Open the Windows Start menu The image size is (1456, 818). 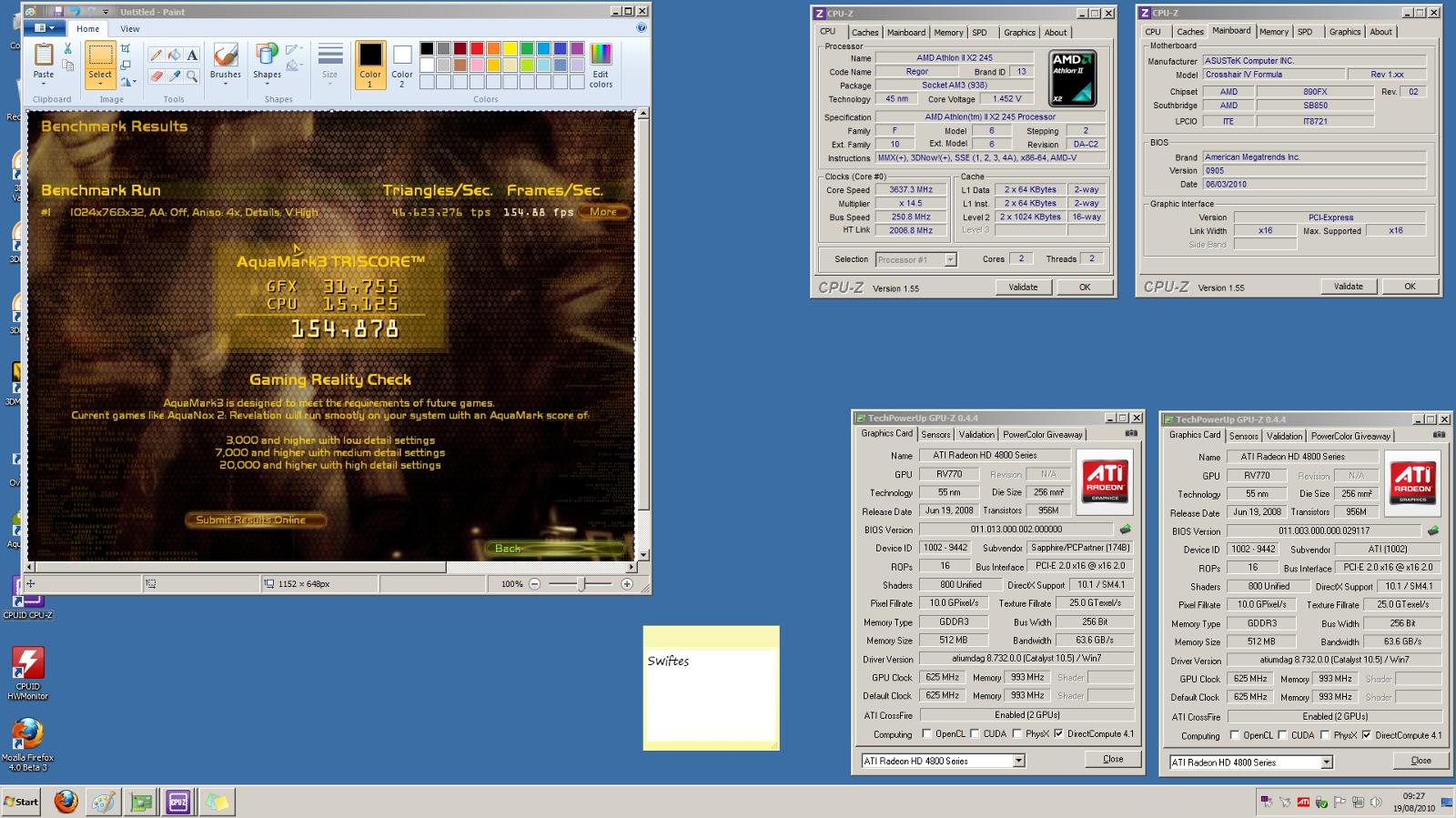click(x=21, y=802)
